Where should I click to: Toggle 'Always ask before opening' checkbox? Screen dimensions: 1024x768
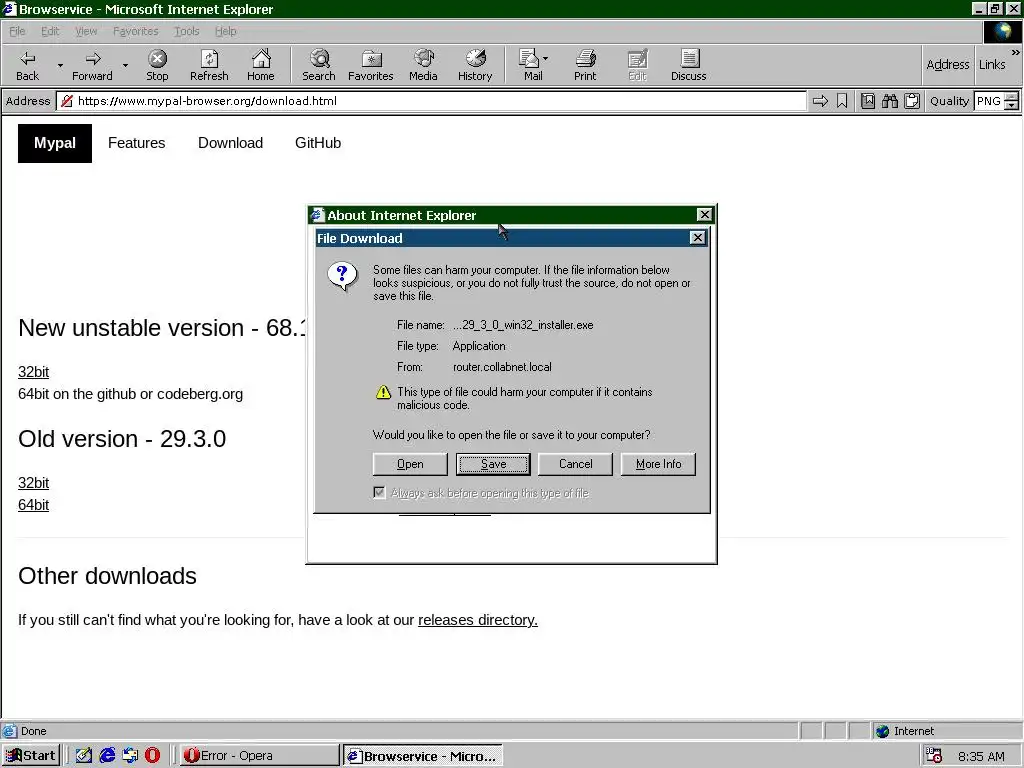pos(379,492)
